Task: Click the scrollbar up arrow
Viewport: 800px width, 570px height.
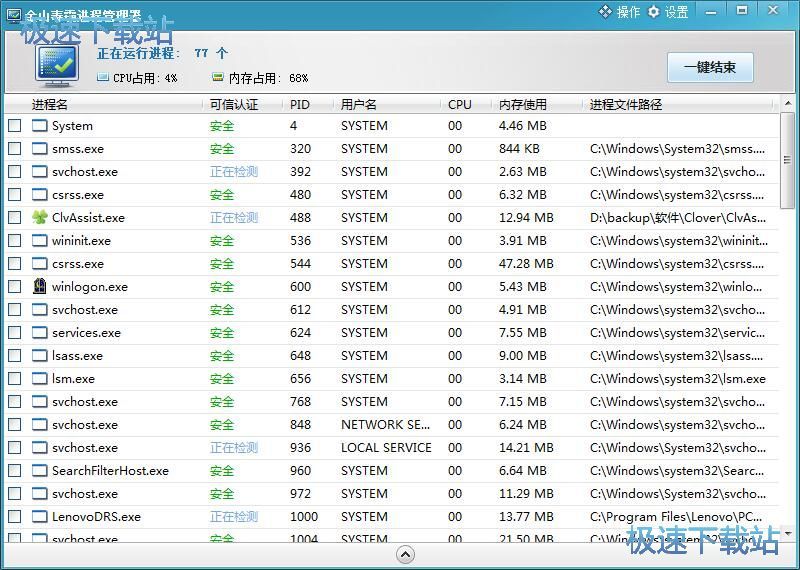Action: click(x=788, y=104)
